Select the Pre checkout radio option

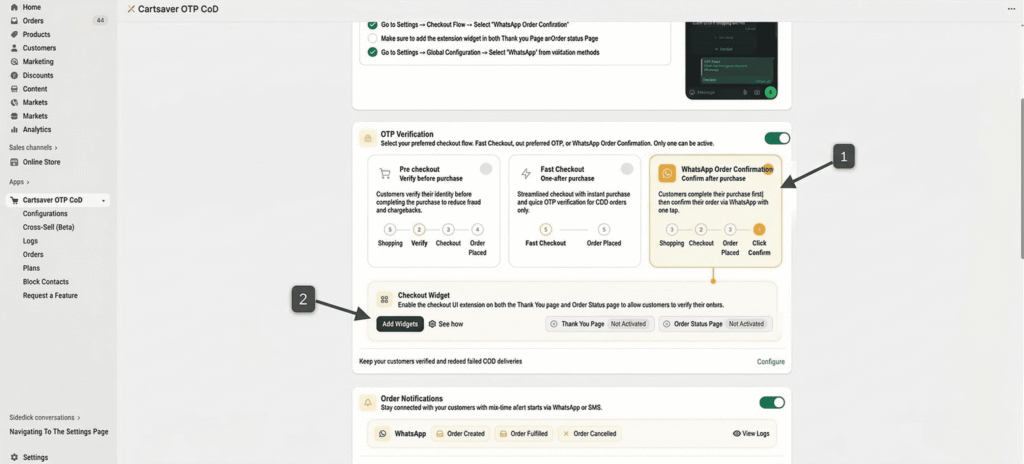[486, 169]
